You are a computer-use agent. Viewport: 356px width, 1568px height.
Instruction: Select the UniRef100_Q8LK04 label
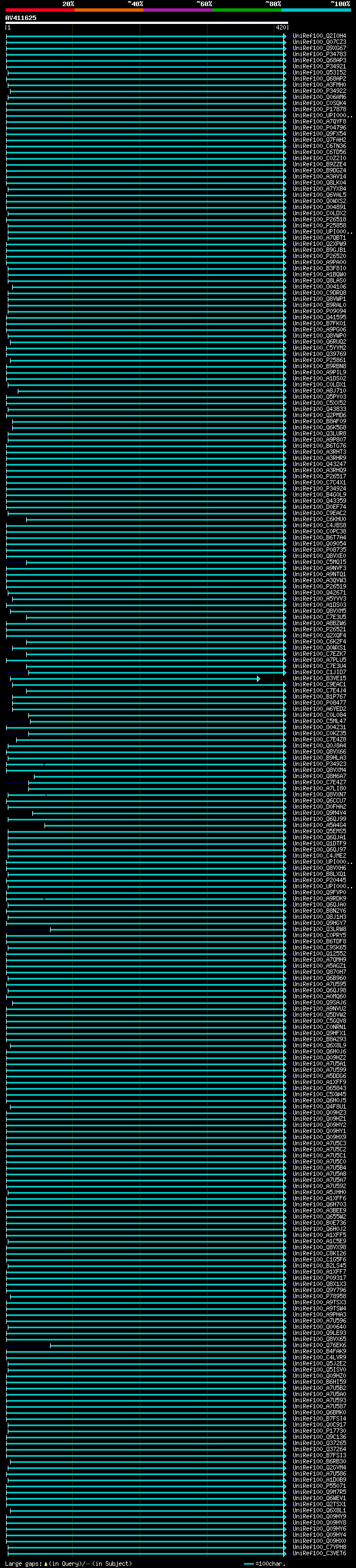coord(319,182)
